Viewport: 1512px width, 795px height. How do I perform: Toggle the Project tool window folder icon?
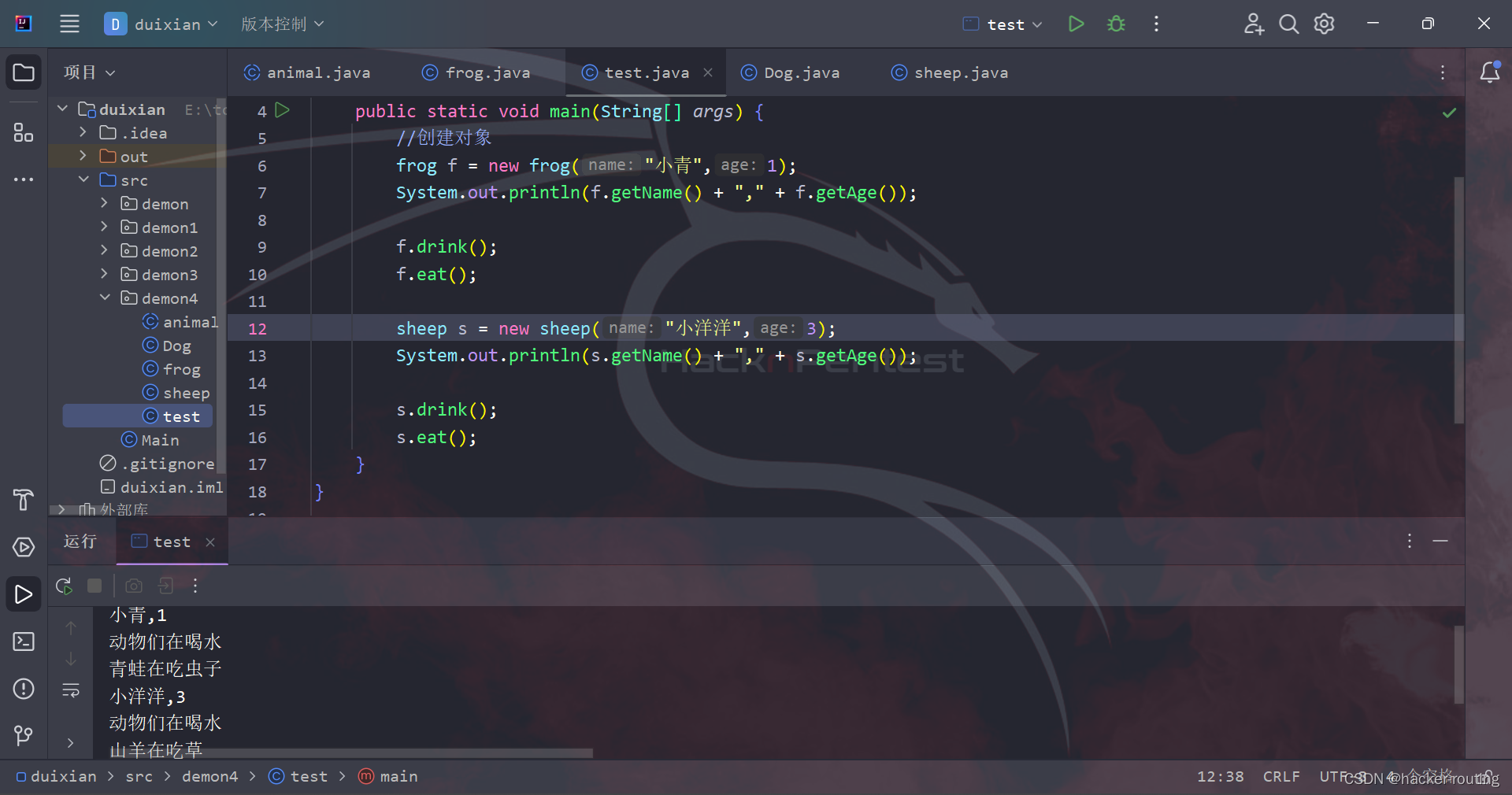(24, 72)
